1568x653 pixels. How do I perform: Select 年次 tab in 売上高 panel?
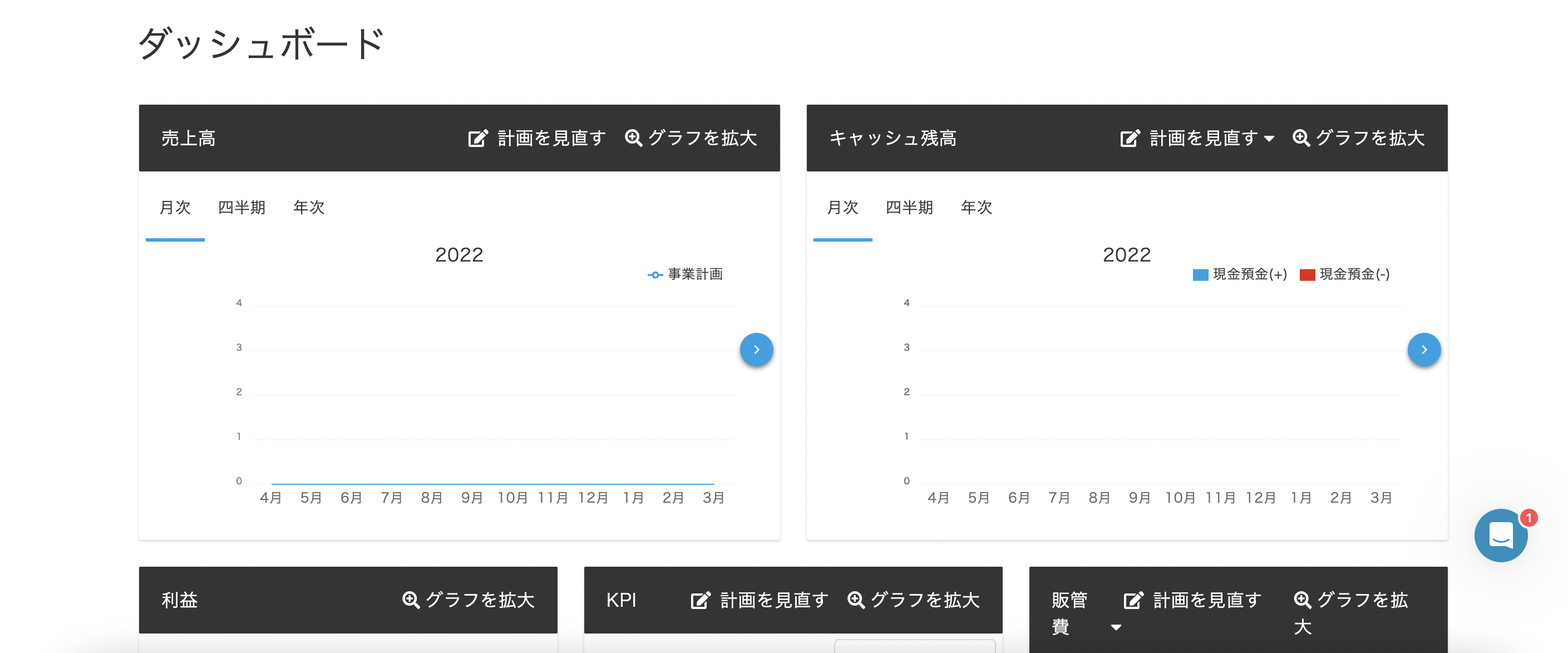click(309, 208)
